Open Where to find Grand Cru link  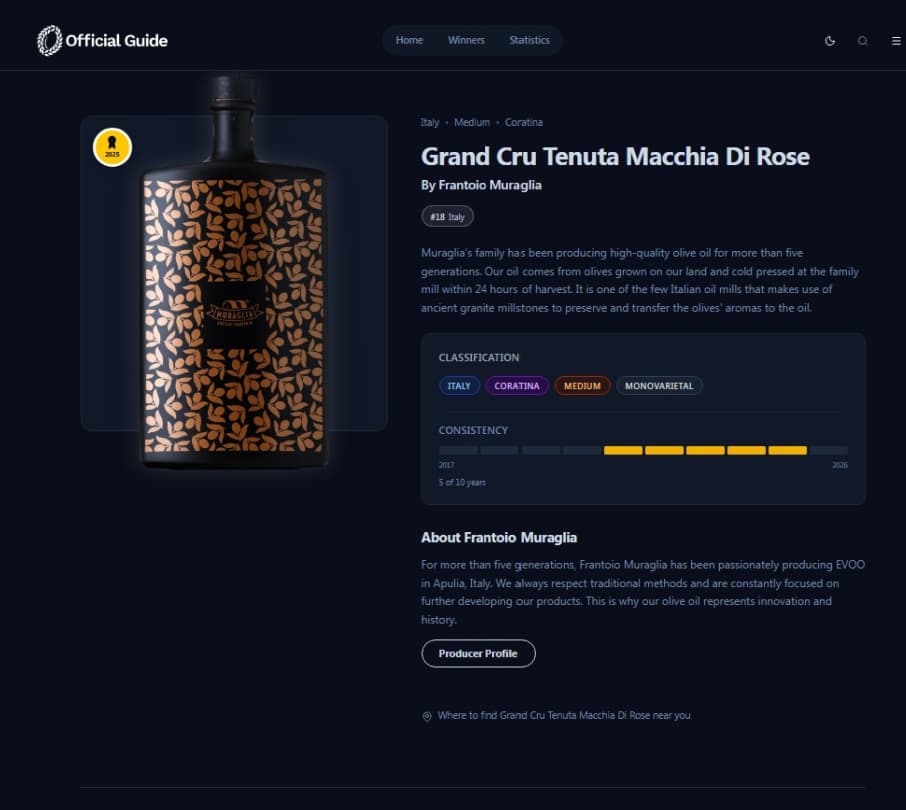click(564, 715)
